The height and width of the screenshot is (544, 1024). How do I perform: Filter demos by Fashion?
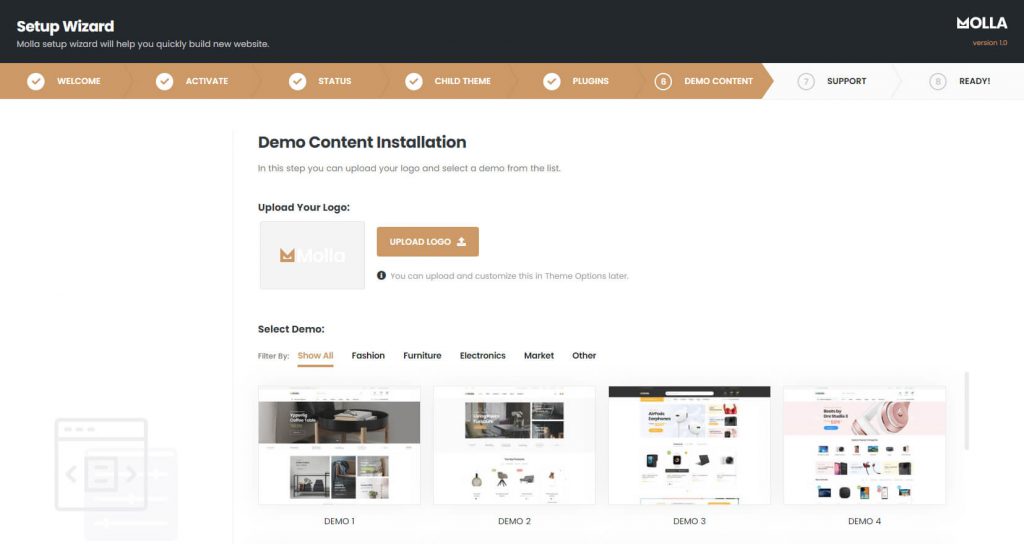coord(368,356)
